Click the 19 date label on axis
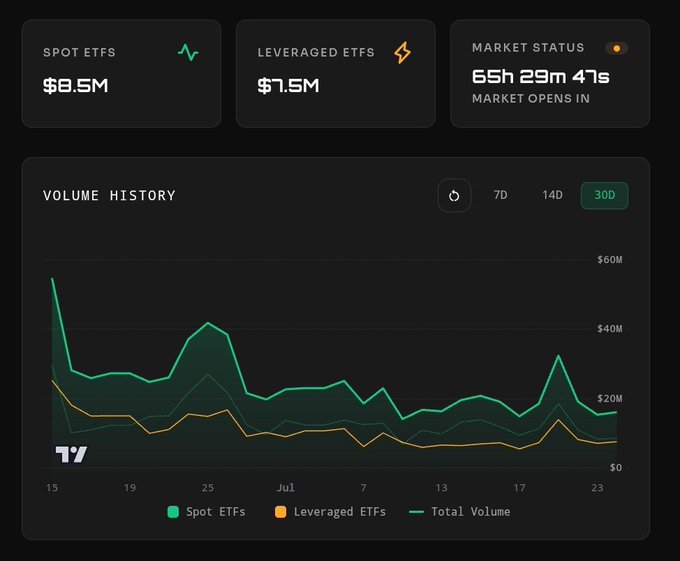680x561 pixels. 130,488
